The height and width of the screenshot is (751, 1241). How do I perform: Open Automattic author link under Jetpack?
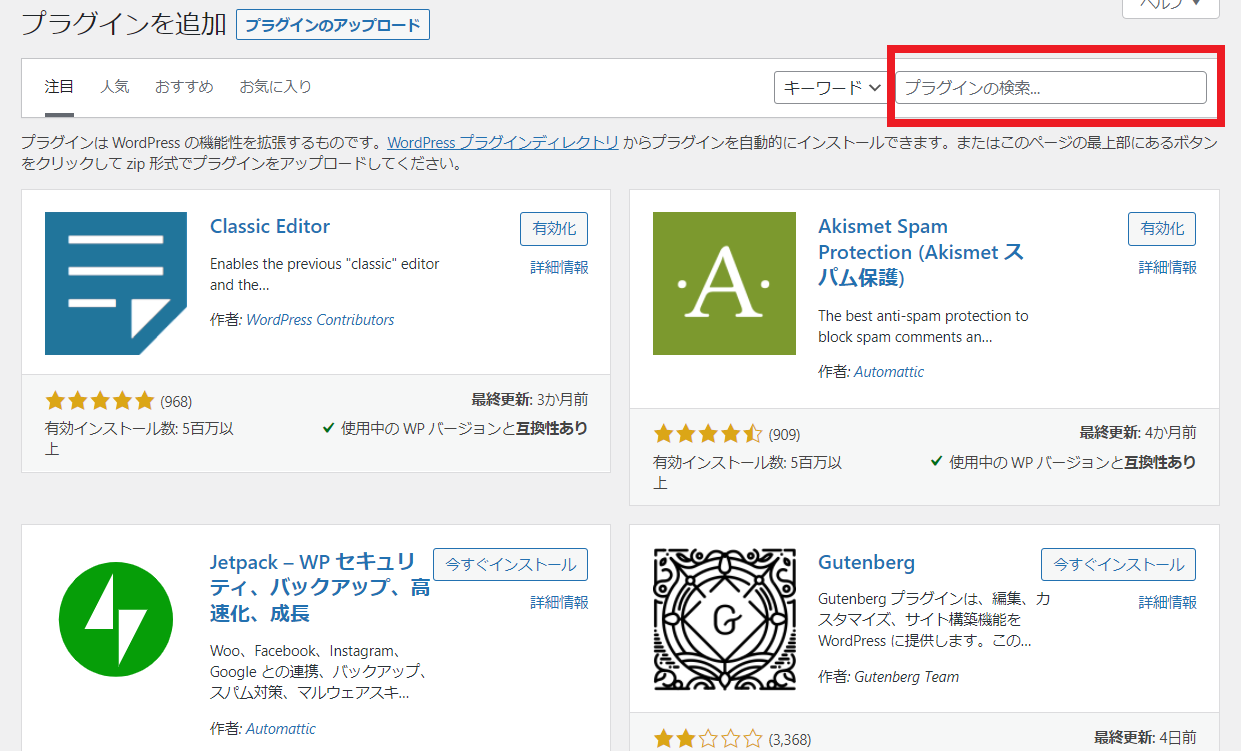click(x=281, y=729)
